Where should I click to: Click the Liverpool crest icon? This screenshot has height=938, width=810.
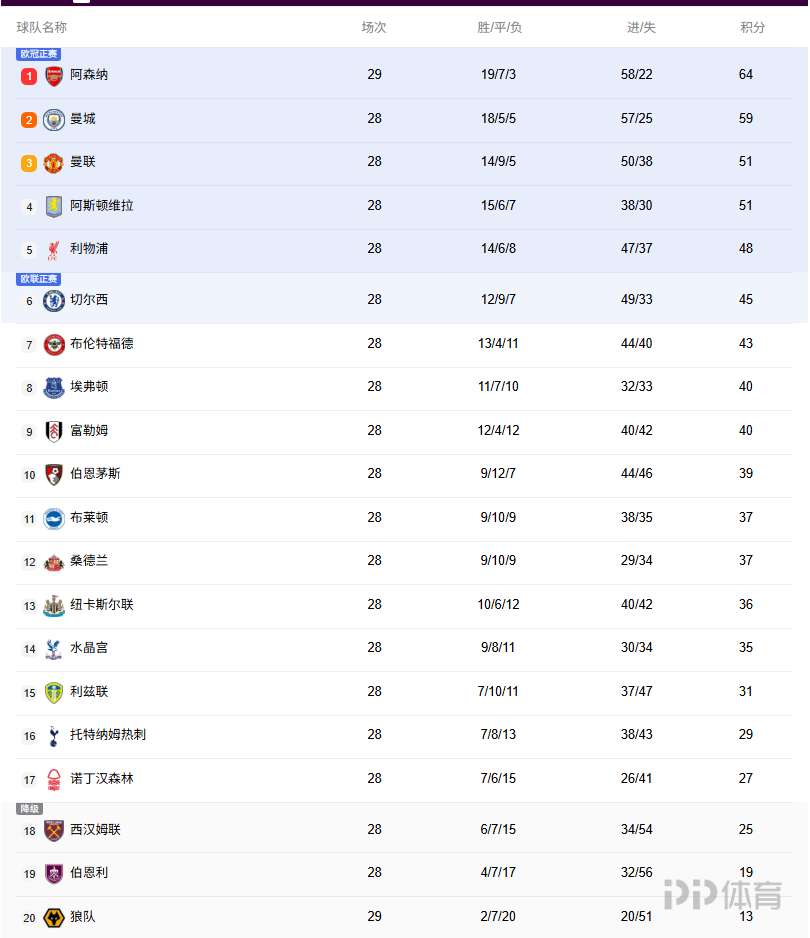coord(54,249)
